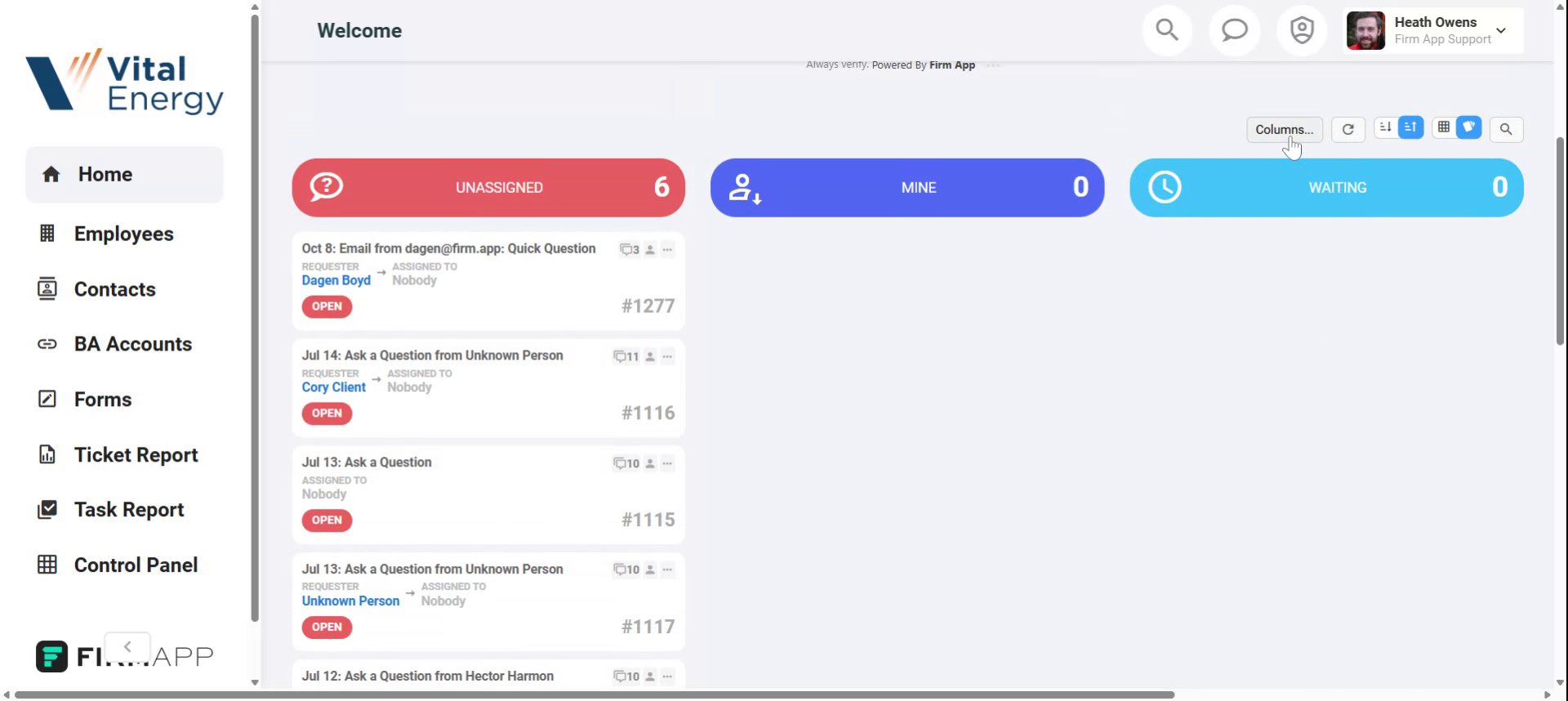Open the Columns... chooser

pyautogui.click(x=1284, y=129)
